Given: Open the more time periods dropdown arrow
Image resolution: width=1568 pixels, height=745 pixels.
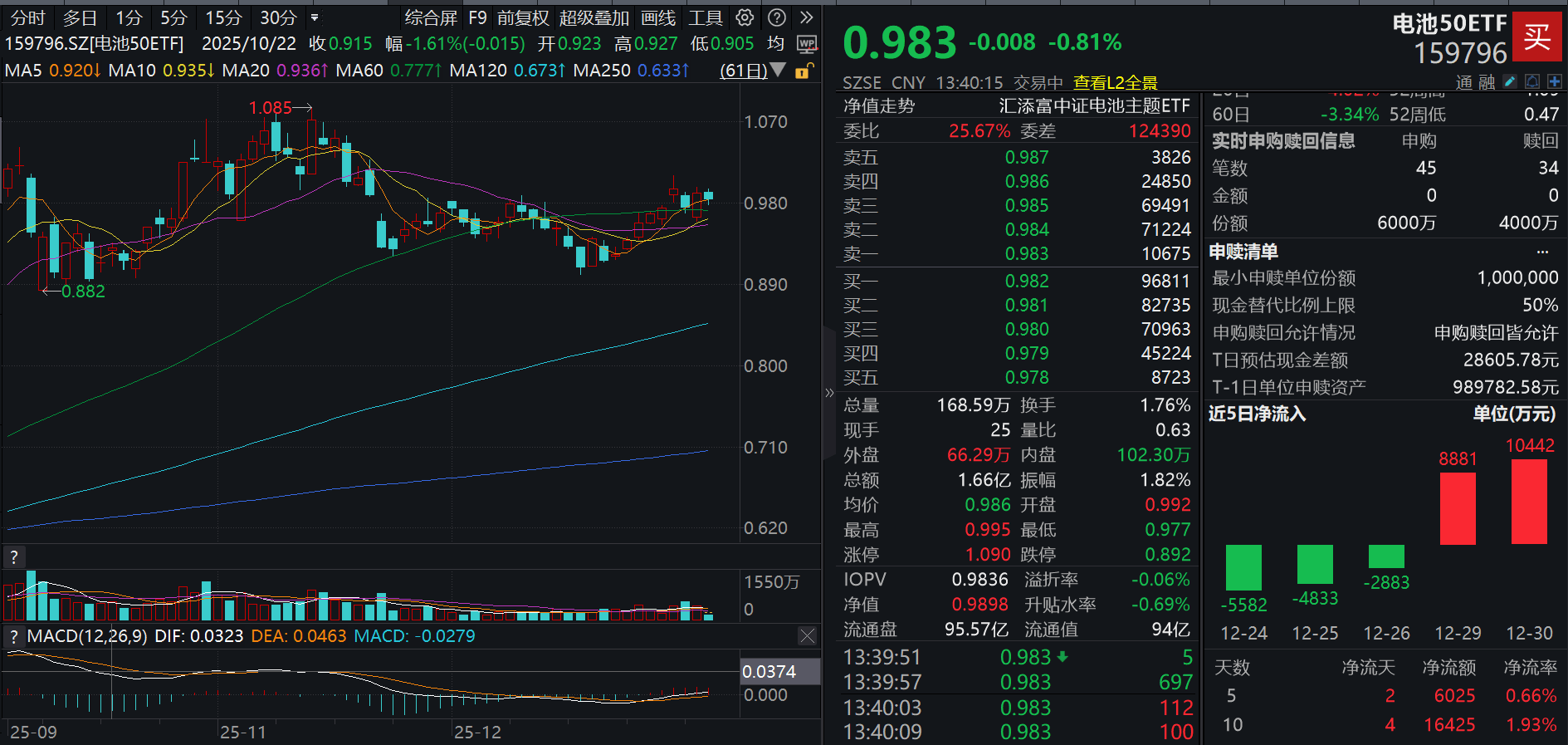Looking at the screenshot, I should pos(314,17).
